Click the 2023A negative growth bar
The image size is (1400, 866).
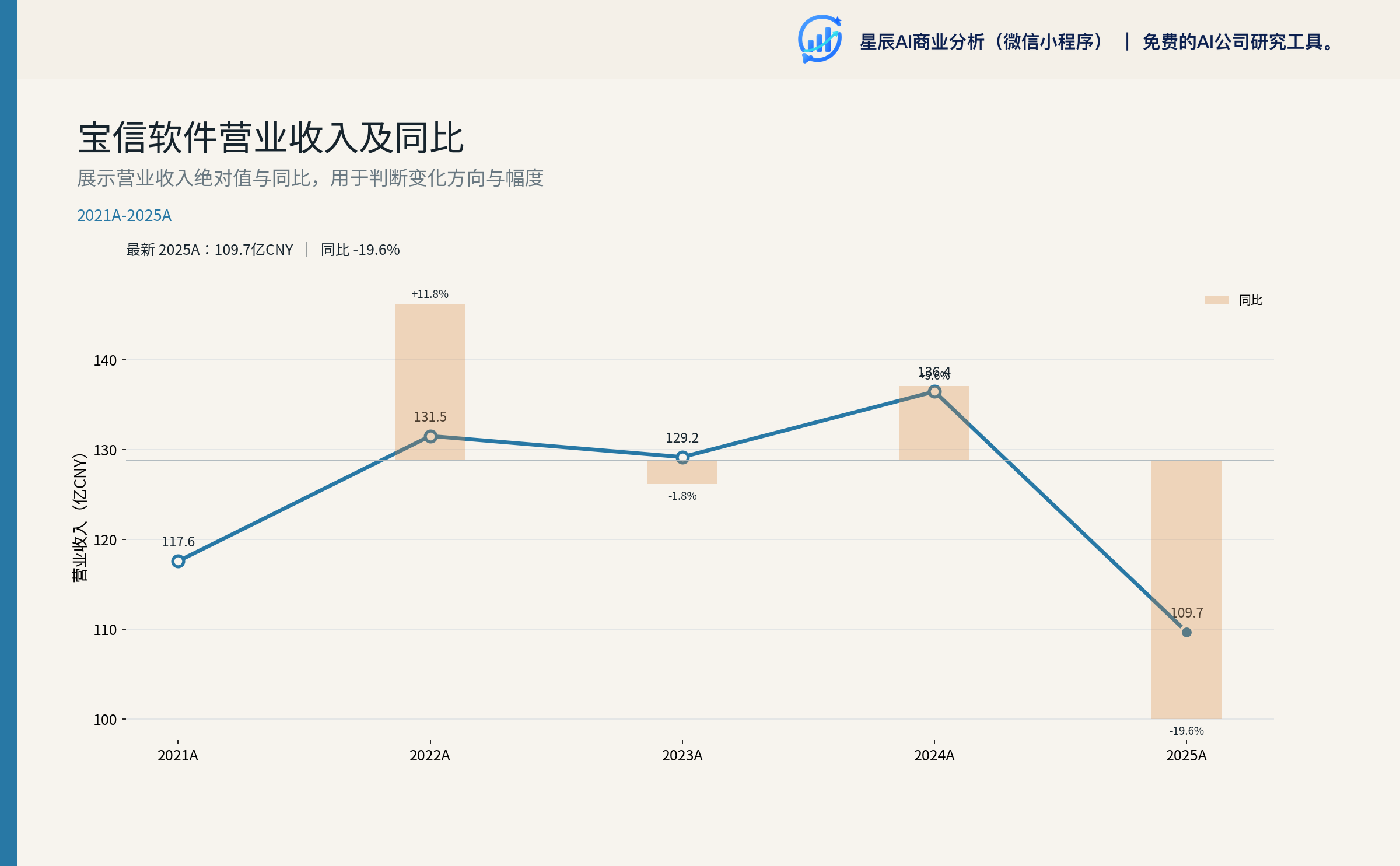682,472
